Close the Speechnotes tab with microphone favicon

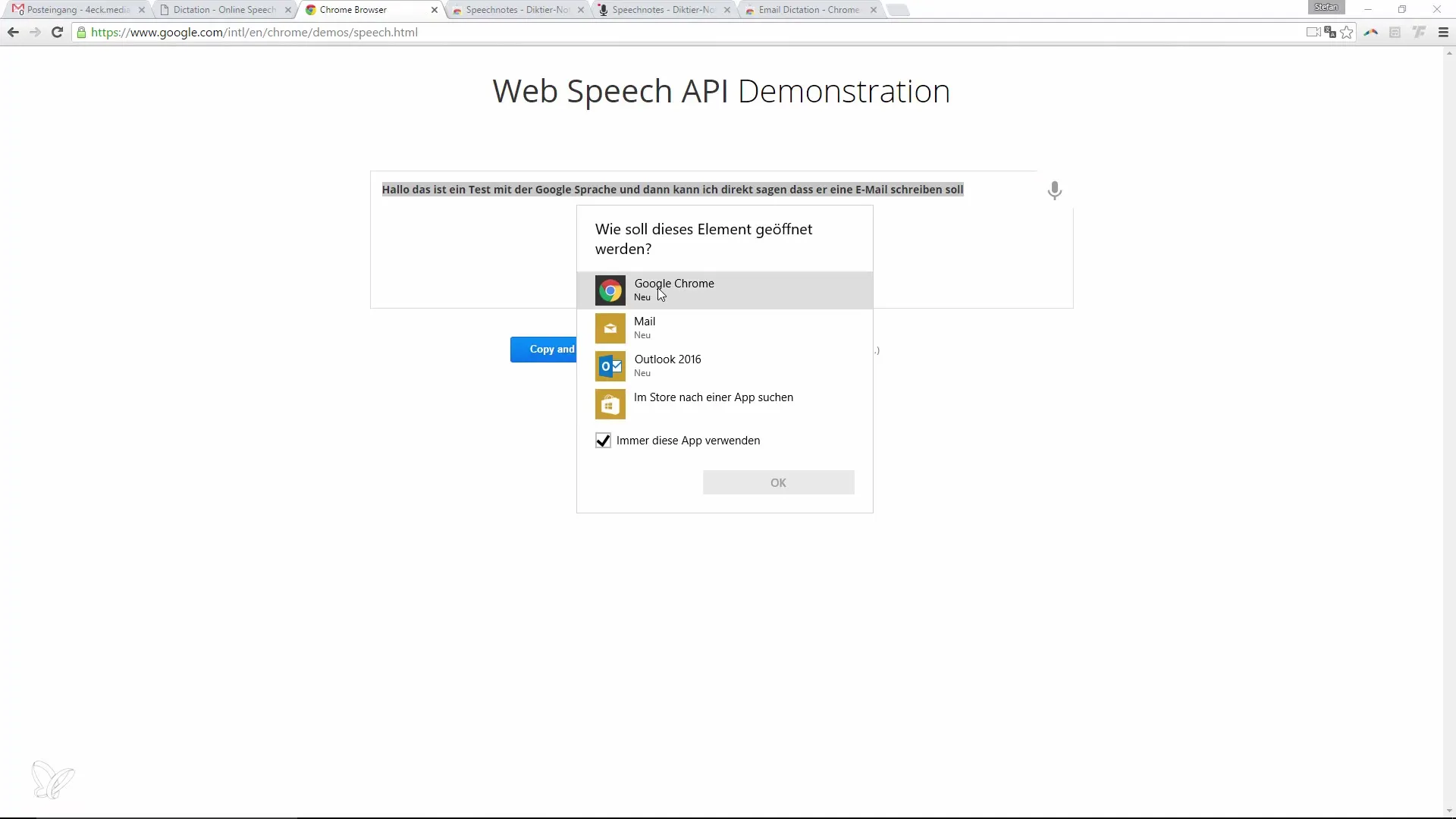(x=726, y=10)
